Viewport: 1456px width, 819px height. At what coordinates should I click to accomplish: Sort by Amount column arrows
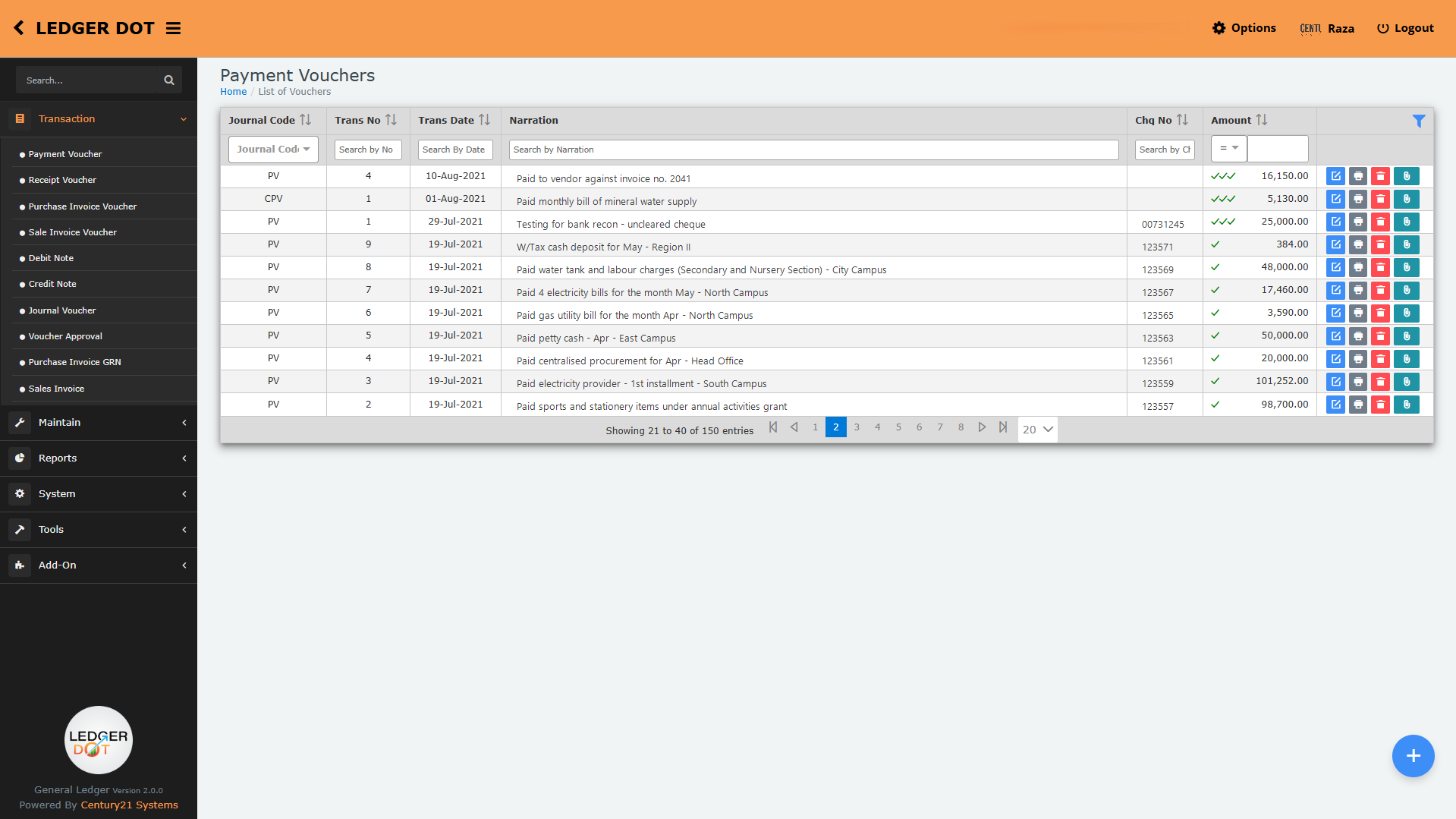[1261, 120]
